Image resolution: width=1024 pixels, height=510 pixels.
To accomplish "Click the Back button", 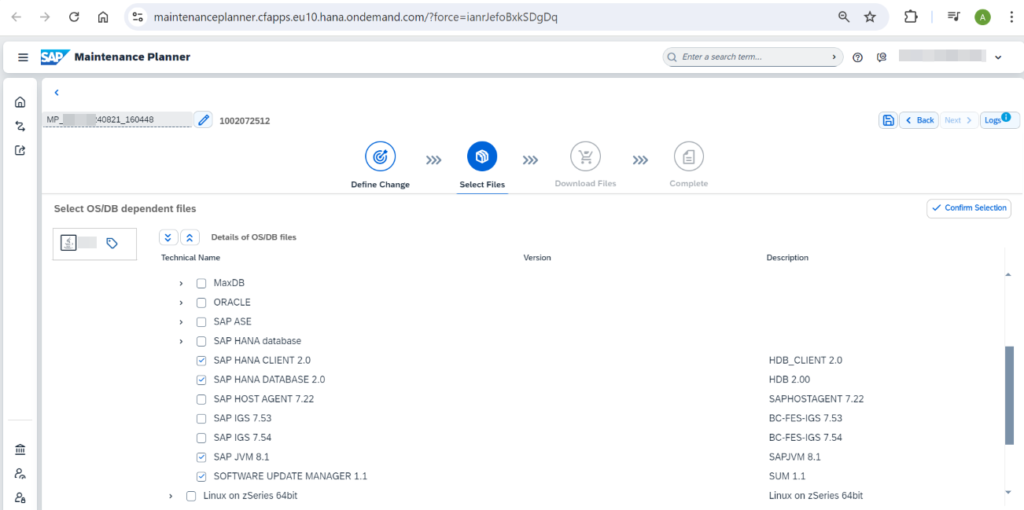I will coord(919,120).
